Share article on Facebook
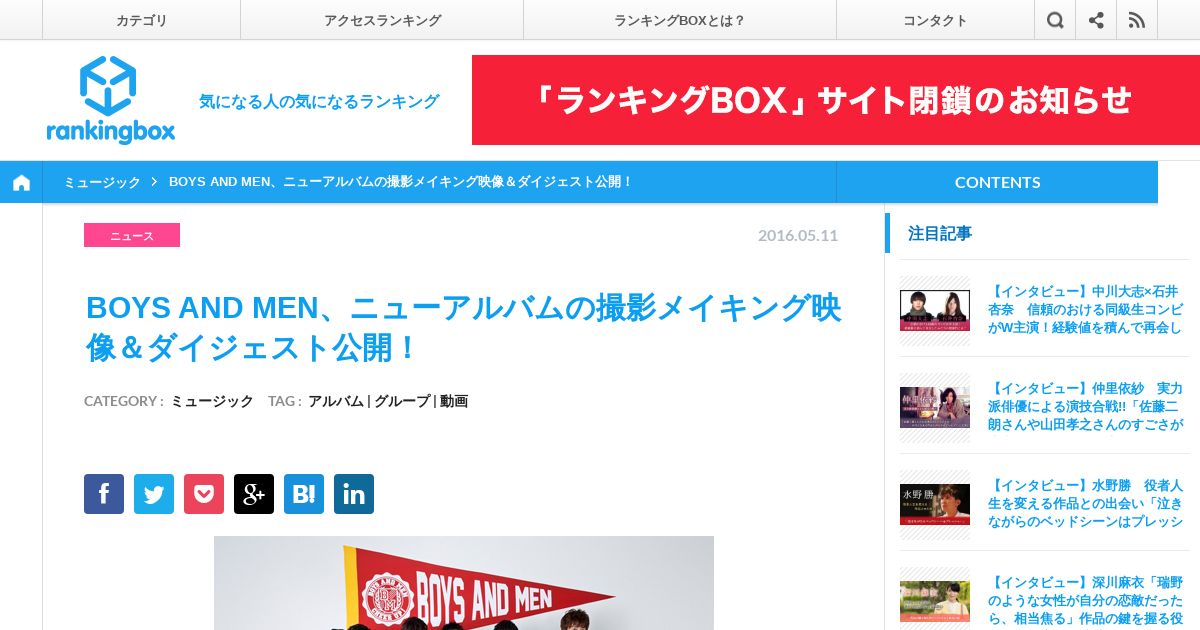 (x=104, y=494)
